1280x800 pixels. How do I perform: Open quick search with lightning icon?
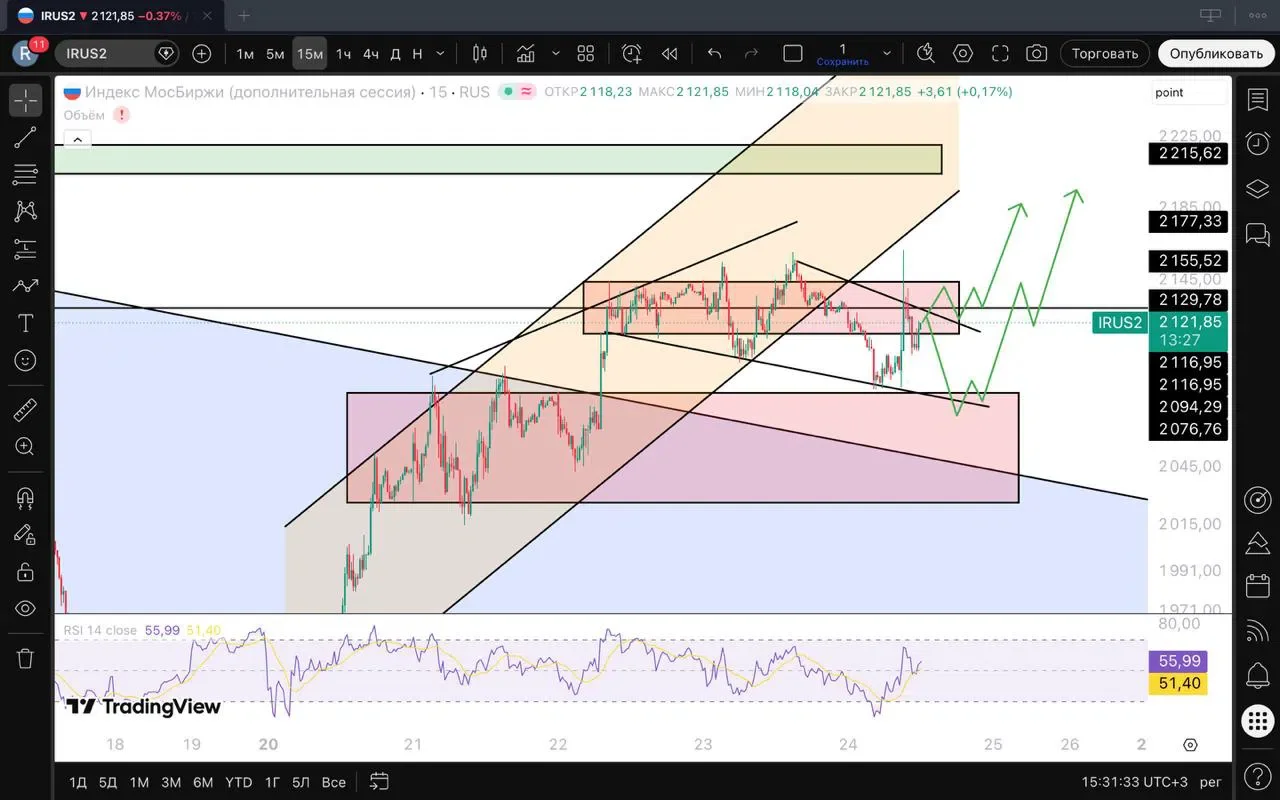pyautogui.click(x=926, y=53)
